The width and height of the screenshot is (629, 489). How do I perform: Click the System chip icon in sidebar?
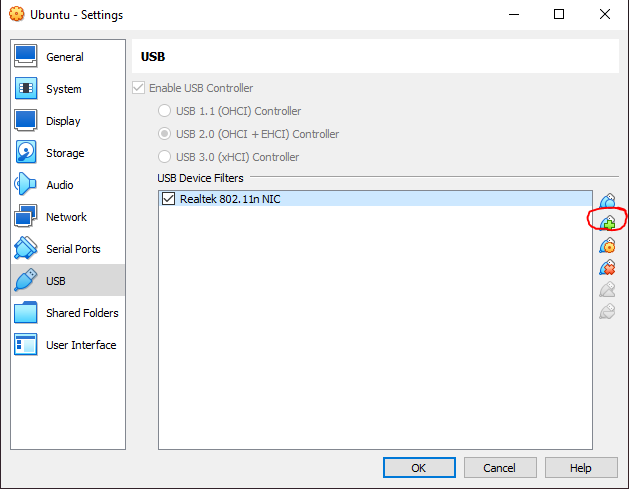point(26,88)
